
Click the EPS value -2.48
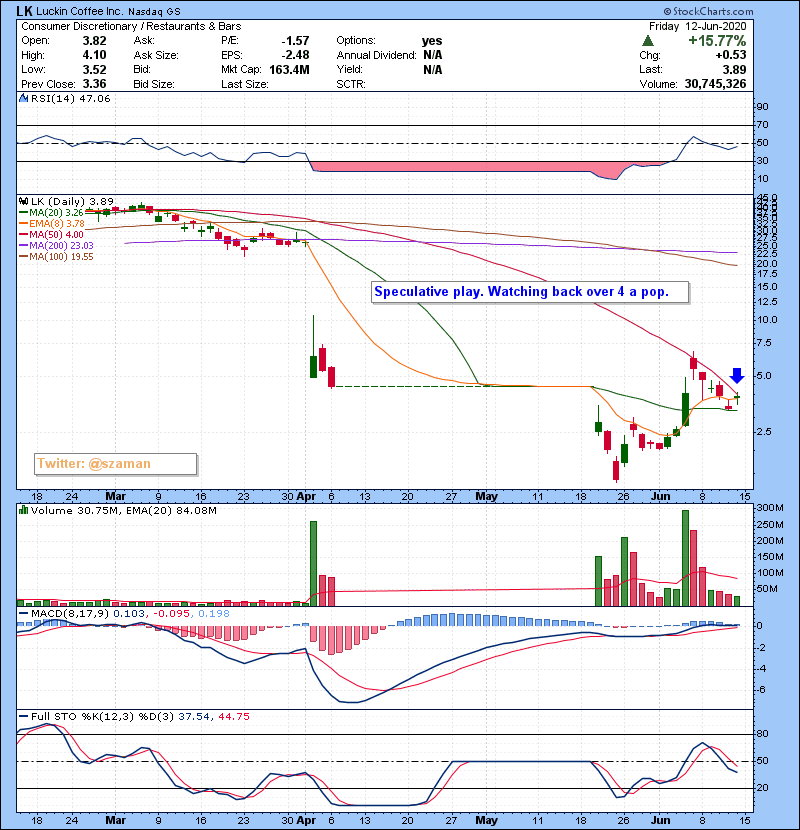pyautogui.click(x=295, y=55)
